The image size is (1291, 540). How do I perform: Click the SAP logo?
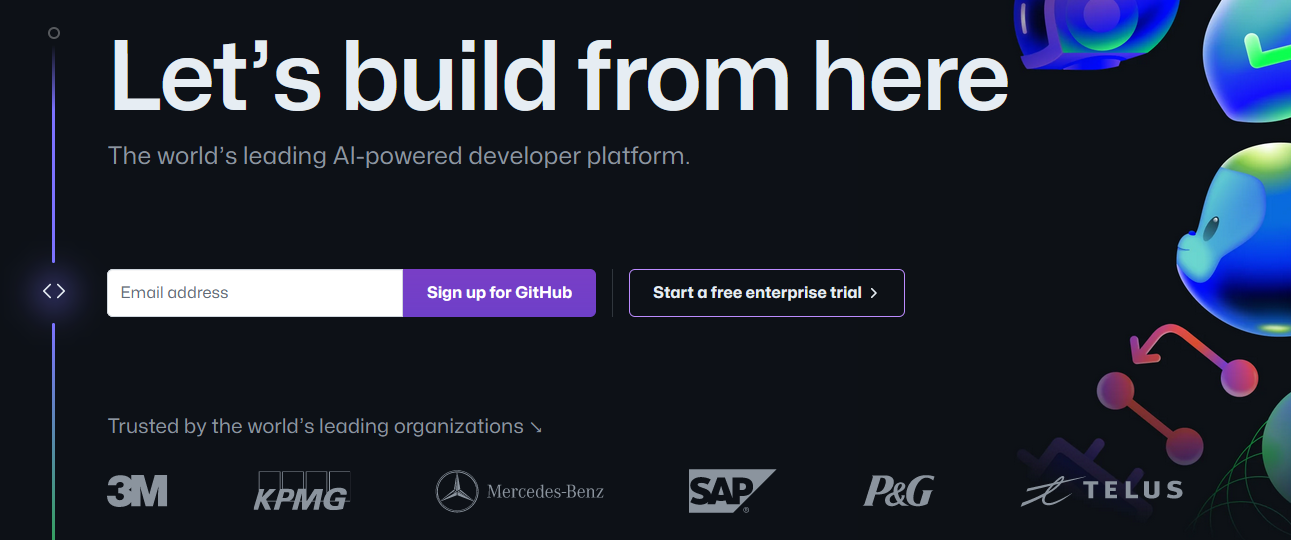(x=731, y=491)
